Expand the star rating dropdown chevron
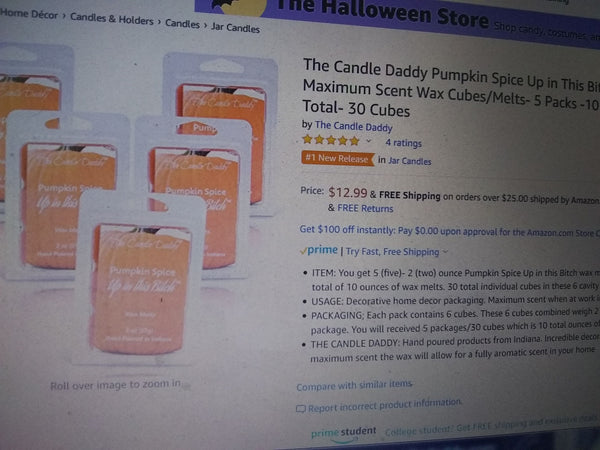The height and width of the screenshot is (450, 600). click(x=368, y=141)
